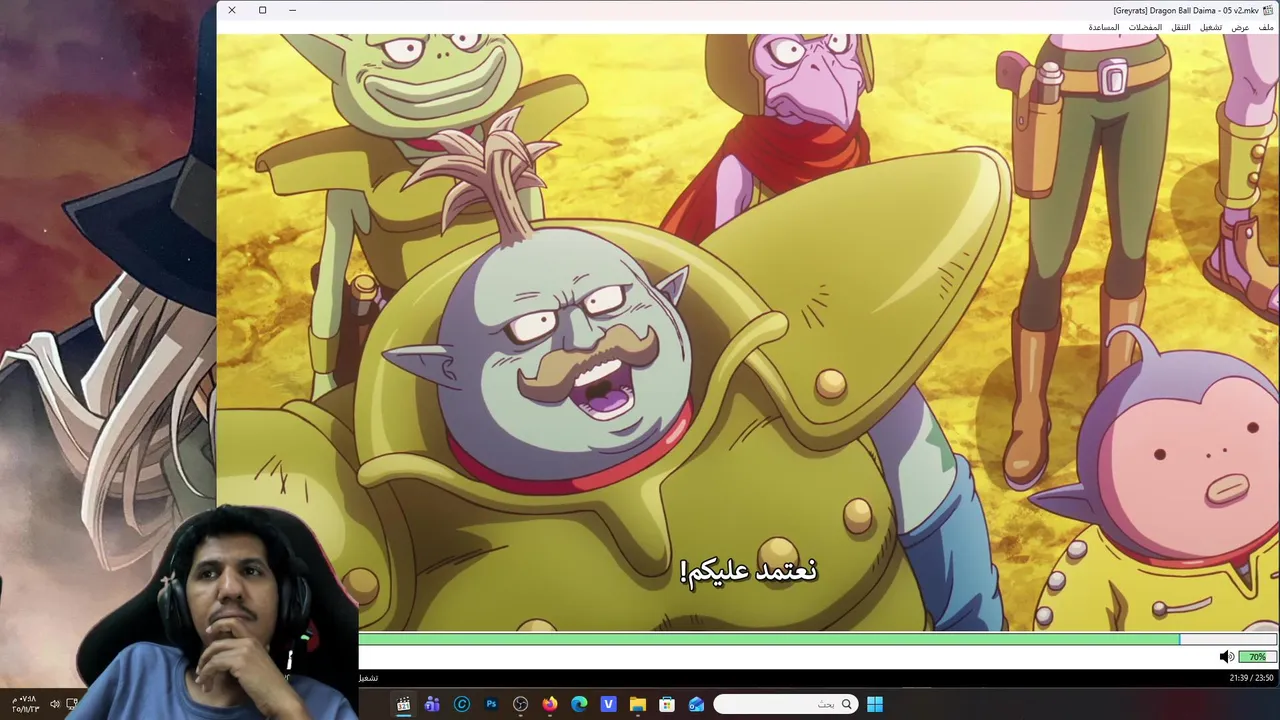Click the player app icon in title bar
Image resolution: width=1280 pixels, height=720 pixels.
1268,10
